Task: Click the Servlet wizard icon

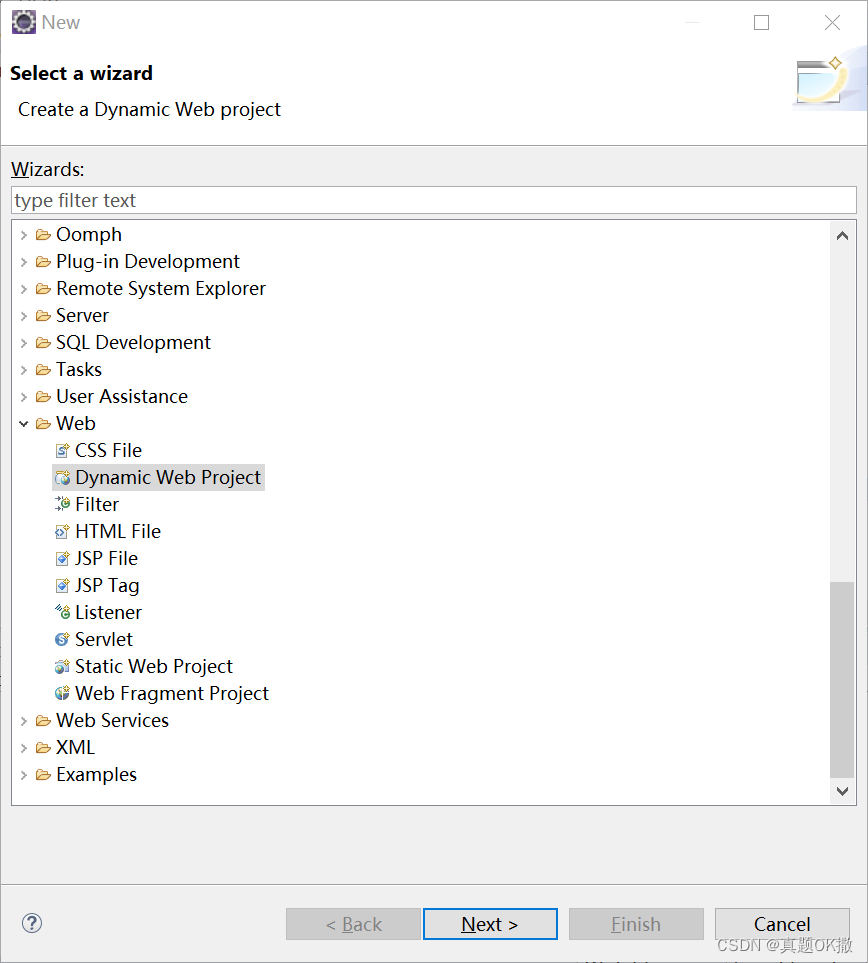Action: coord(62,639)
